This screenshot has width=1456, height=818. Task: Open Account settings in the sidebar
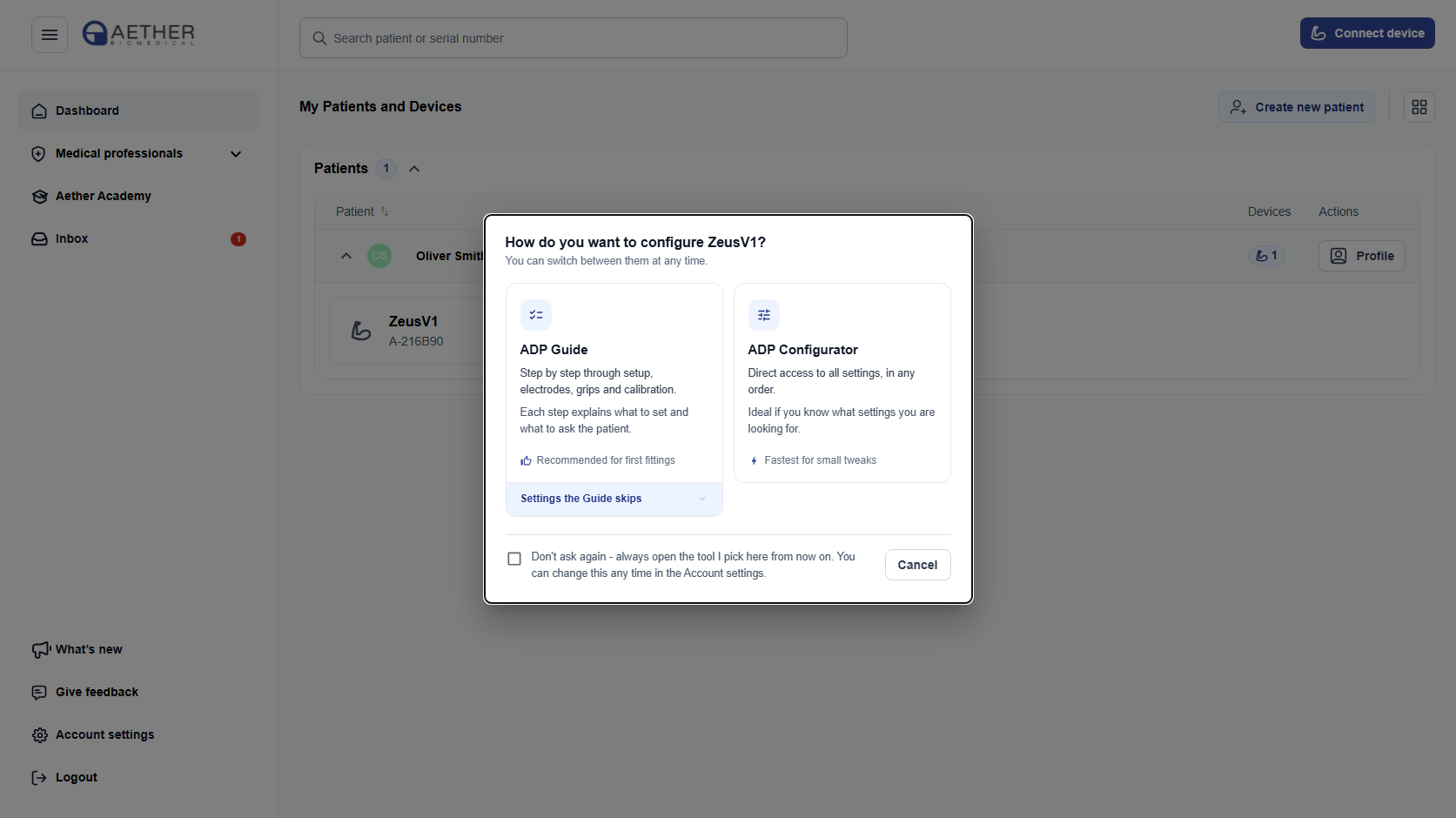coord(138,734)
